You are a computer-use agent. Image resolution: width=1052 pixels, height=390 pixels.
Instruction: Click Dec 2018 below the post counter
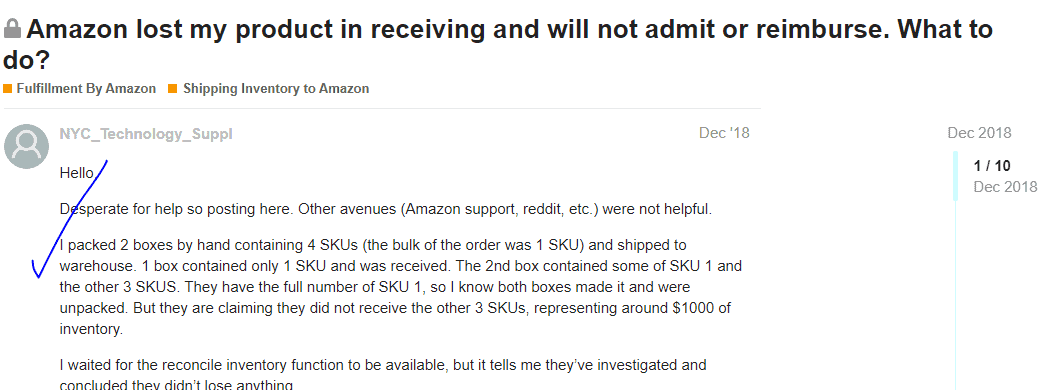coord(1005,187)
